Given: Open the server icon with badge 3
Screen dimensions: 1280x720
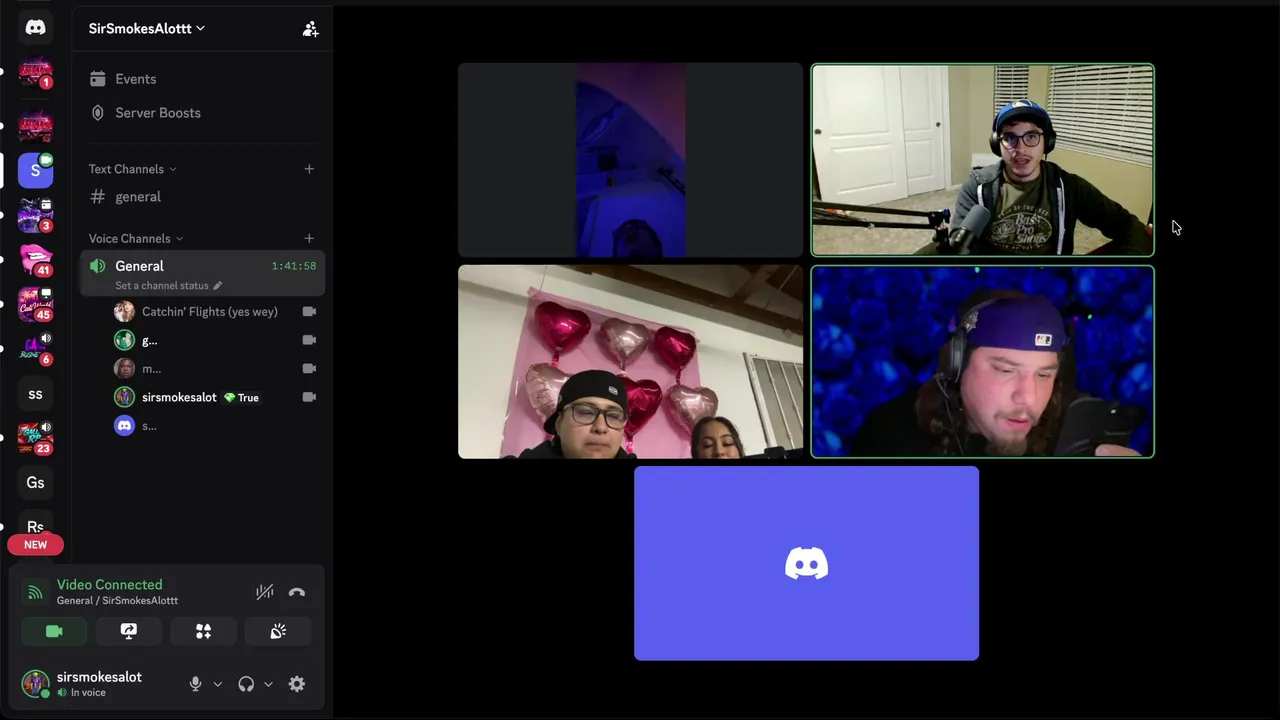Looking at the screenshot, I should (35, 215).
